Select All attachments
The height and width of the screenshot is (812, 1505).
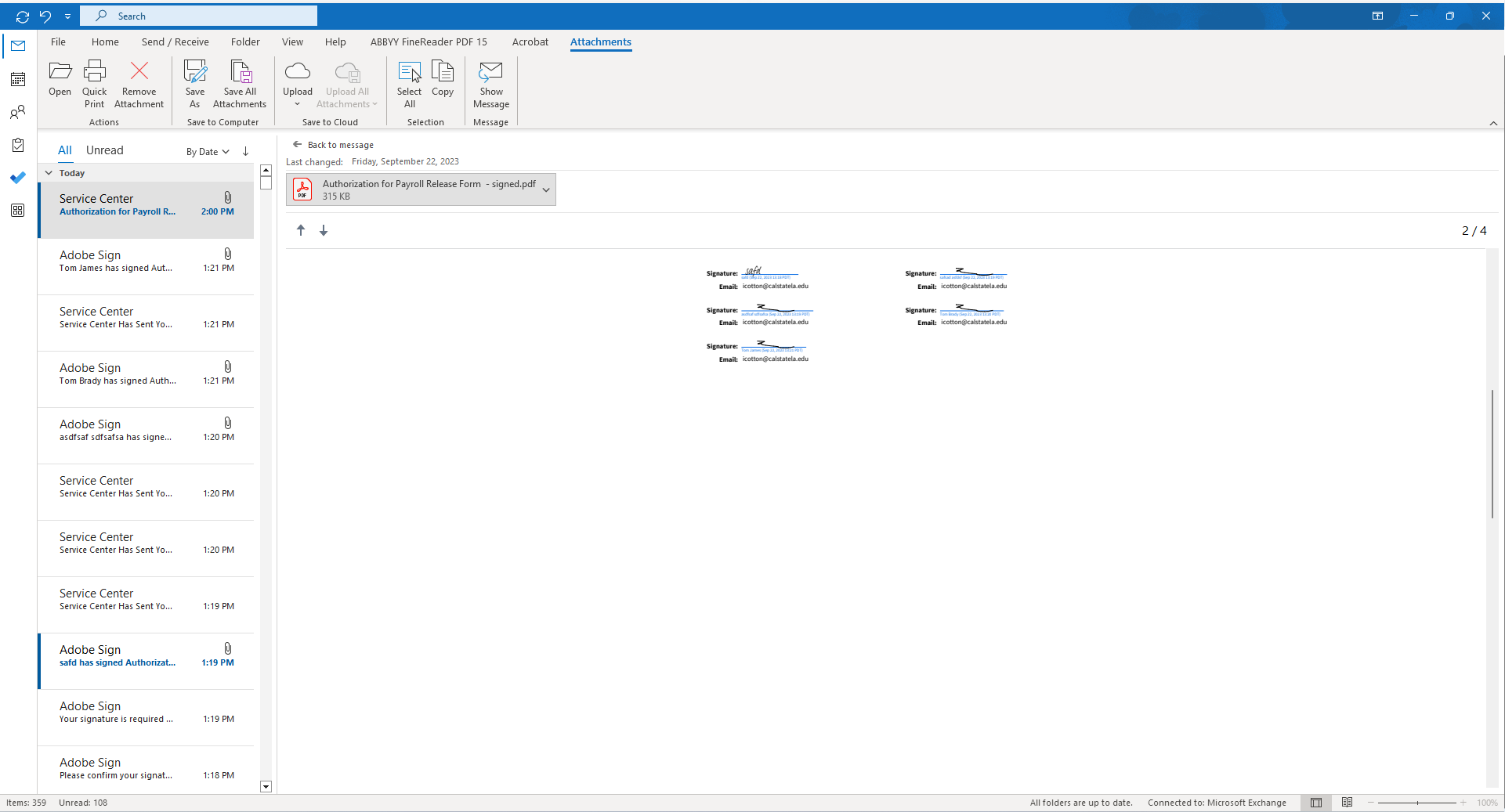[x=409, y=84]
